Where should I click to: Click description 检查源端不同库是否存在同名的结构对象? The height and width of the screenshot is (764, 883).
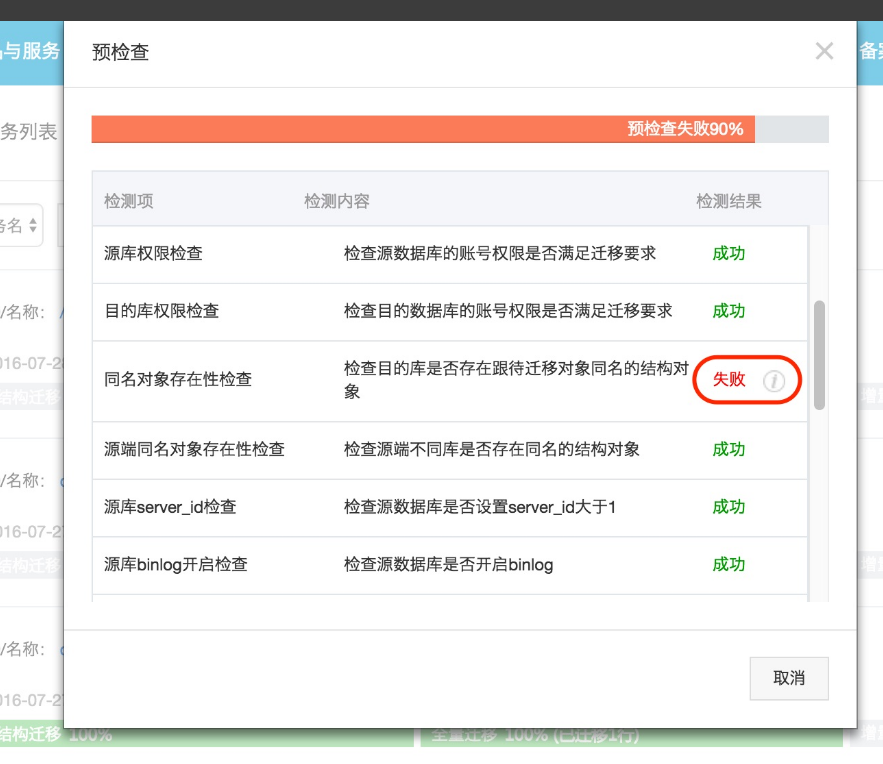tap(492, 449)
